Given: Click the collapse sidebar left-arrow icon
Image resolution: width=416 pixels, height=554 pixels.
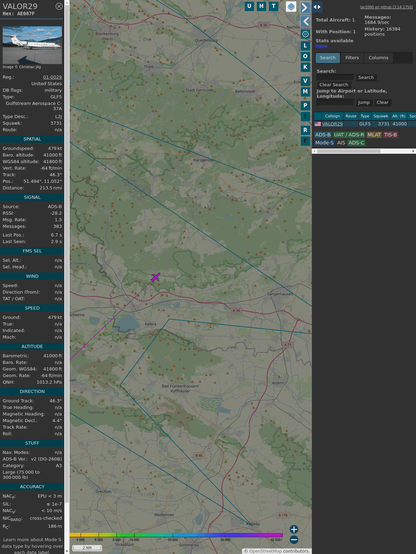Looking at the screenshot, I should click(x=305, y=21).
